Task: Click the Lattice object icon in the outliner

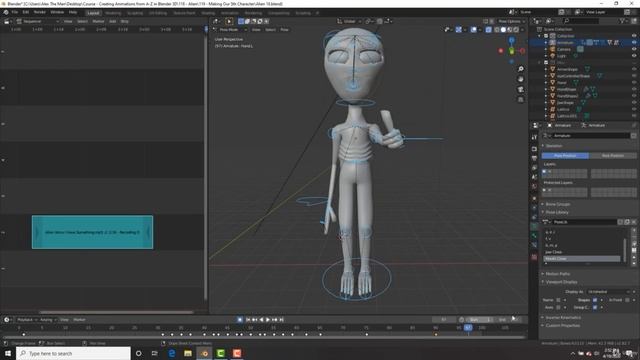Action: click(x=553, y=109)
